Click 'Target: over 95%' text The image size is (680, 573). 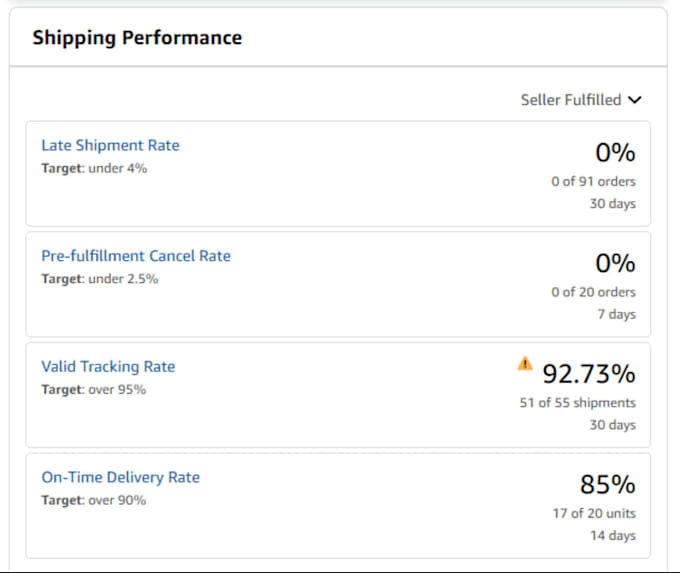click(94, 390)
